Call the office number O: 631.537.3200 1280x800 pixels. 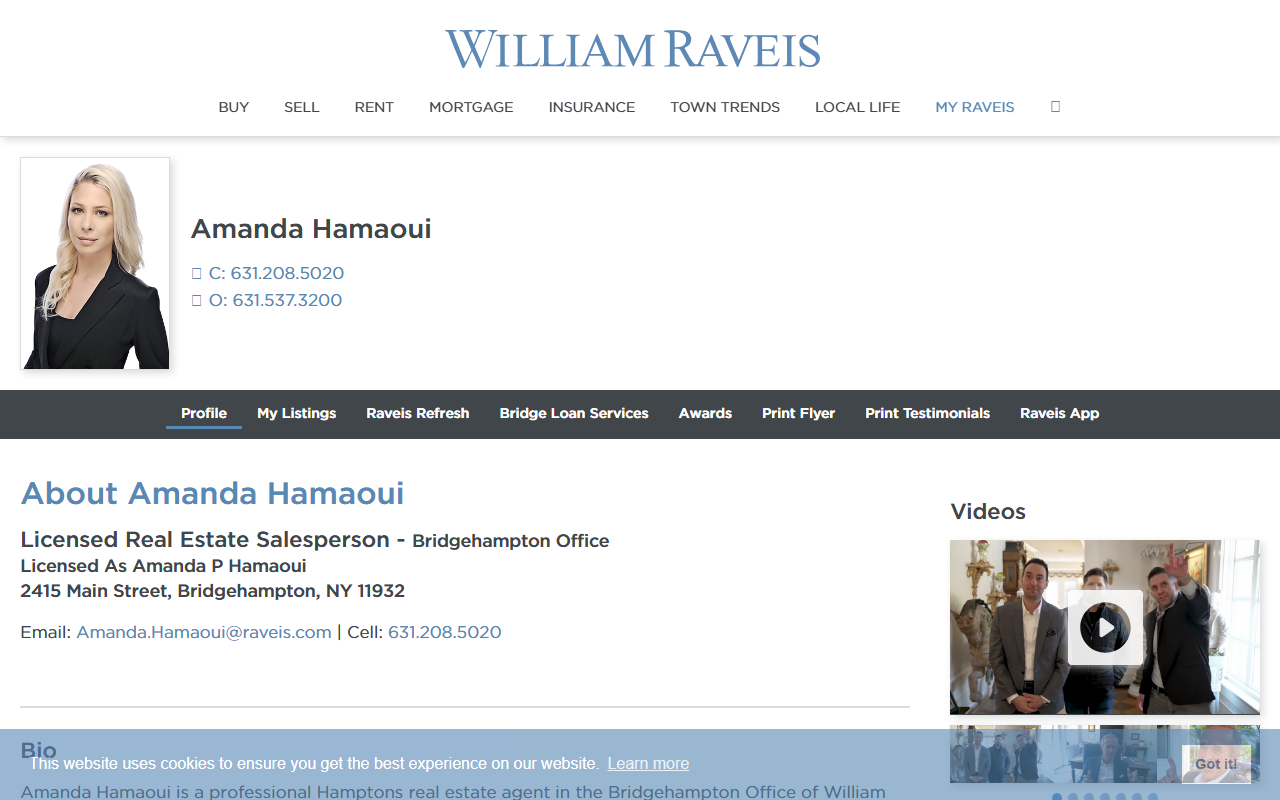pyautogui.click(x=275, y=300)
